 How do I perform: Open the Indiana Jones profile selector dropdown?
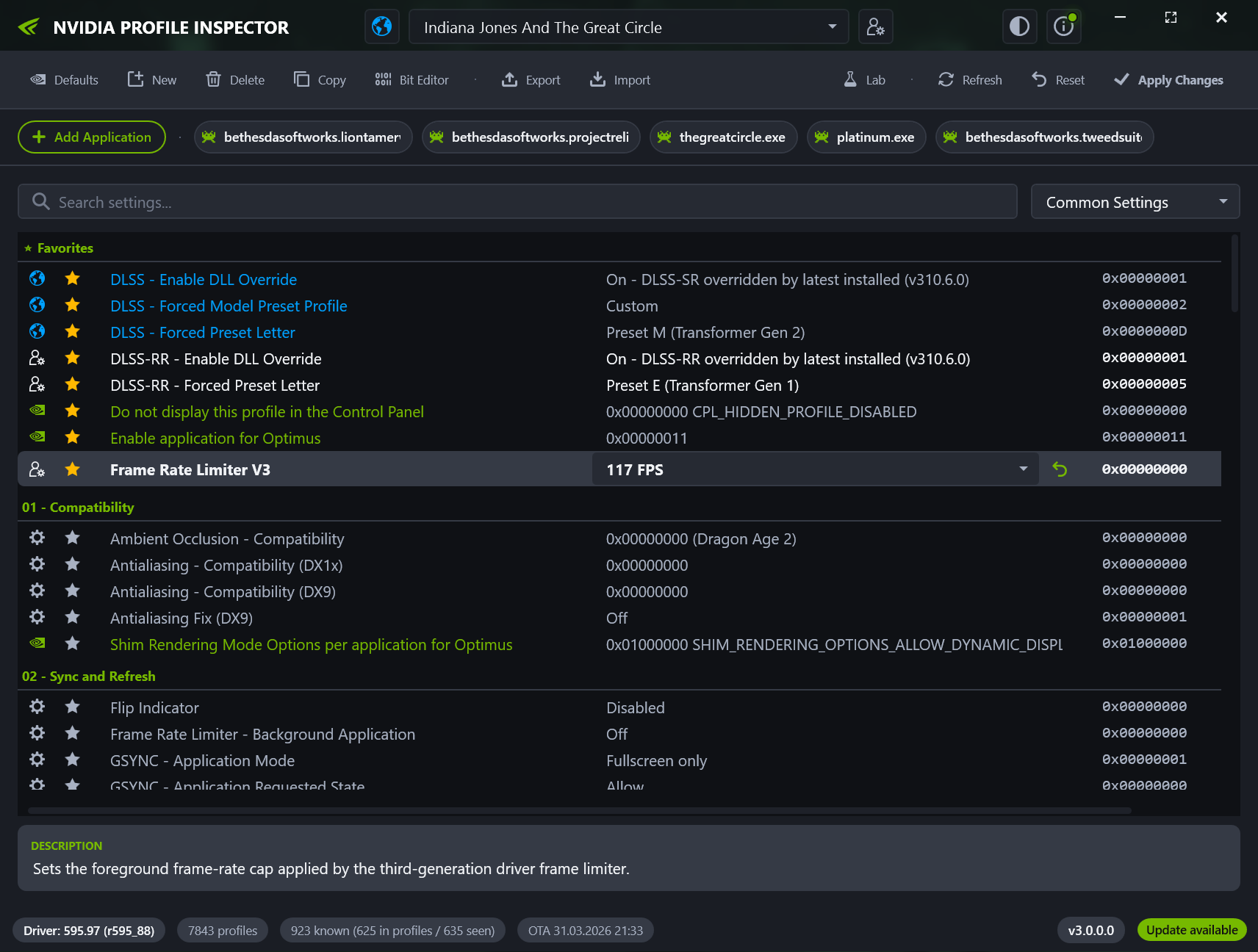coord(629,27)
